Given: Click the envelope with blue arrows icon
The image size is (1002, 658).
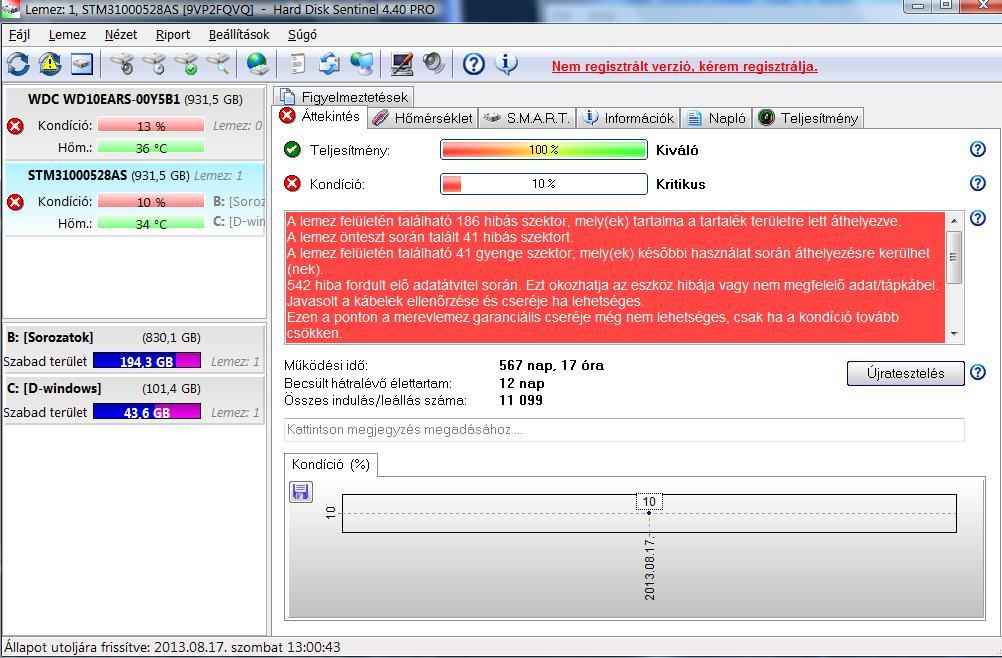Looking at the screenshot, I should click(x=329, y=64).
